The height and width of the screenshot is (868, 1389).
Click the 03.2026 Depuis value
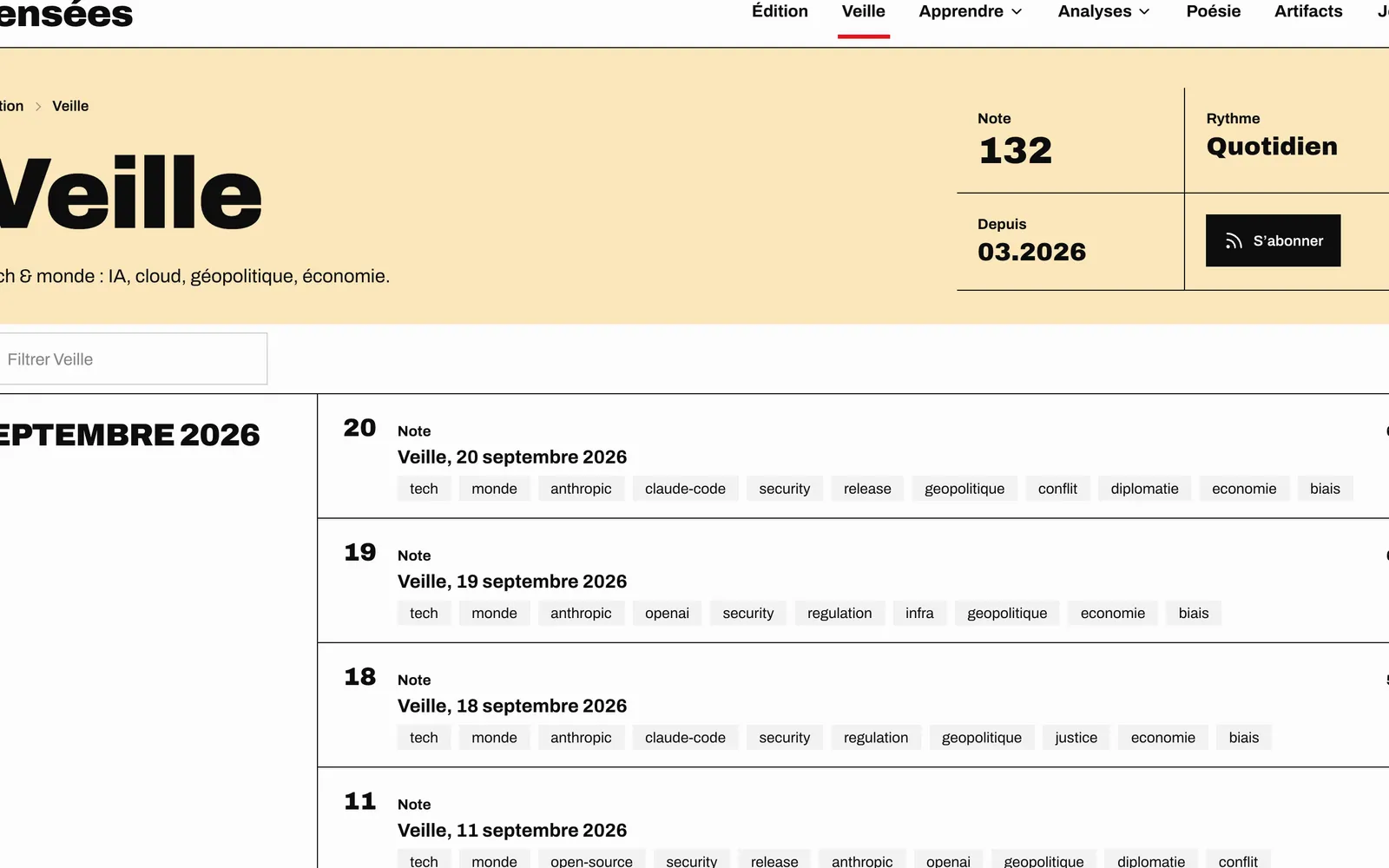point(1031,252)
